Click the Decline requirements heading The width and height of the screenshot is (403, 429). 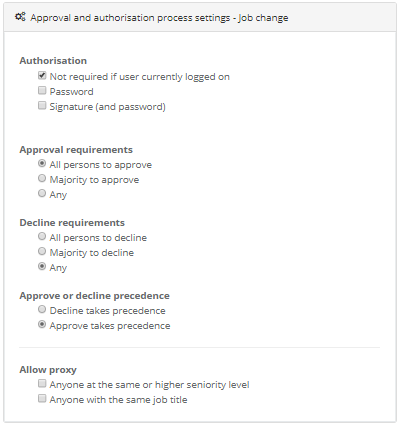click(x=72, y=223)
